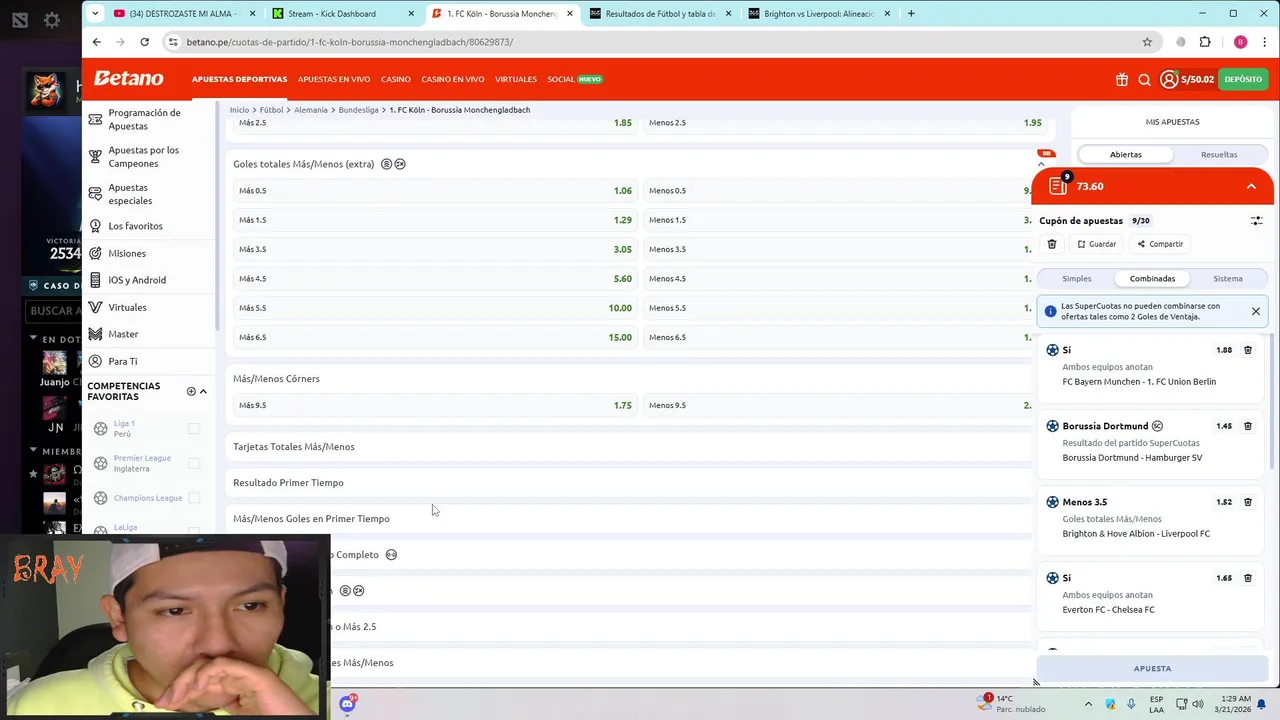Open the browser extensions puzzle icon
The image size is (1280, 720).
coord(1205,42)
